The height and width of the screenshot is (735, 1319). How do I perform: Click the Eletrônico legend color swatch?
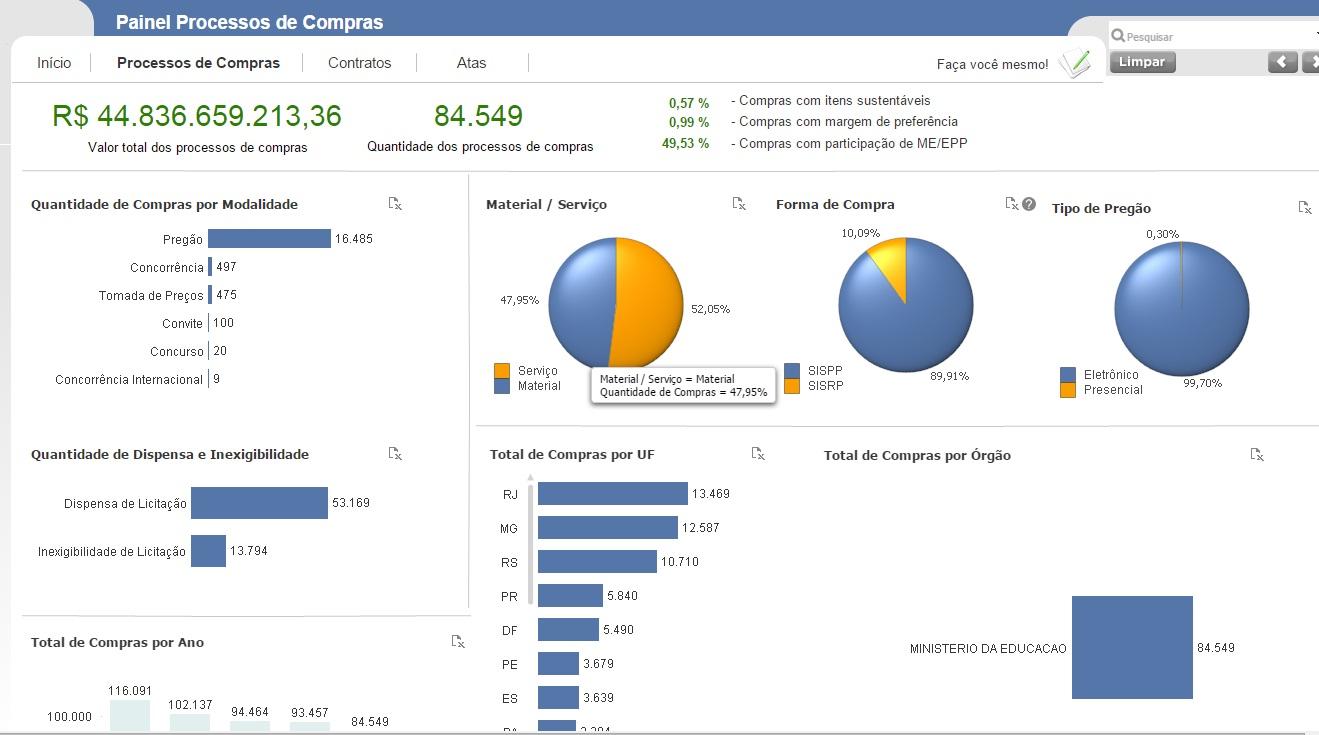[1068, 375]
